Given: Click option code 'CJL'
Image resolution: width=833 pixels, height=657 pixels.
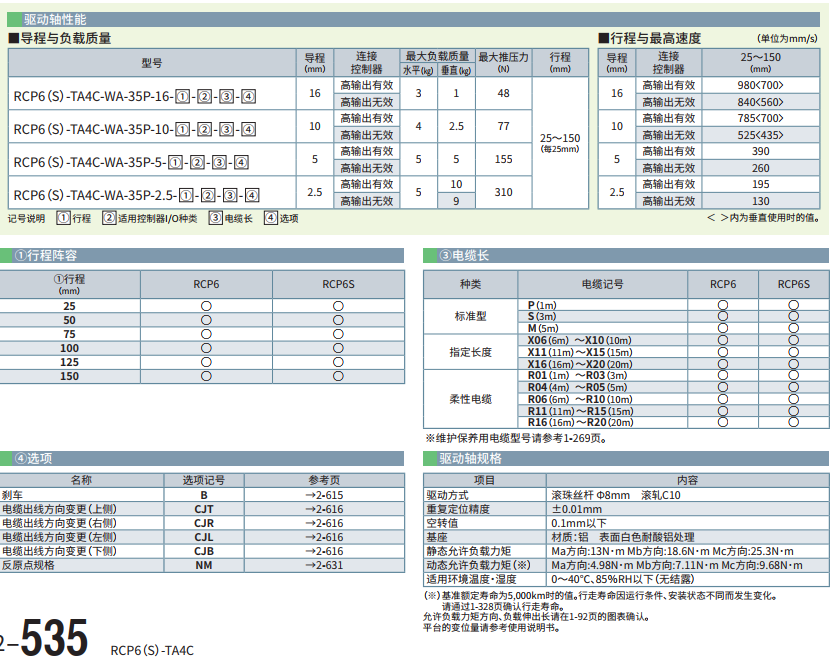Looking at the screenshot, I should pos(203,537).
